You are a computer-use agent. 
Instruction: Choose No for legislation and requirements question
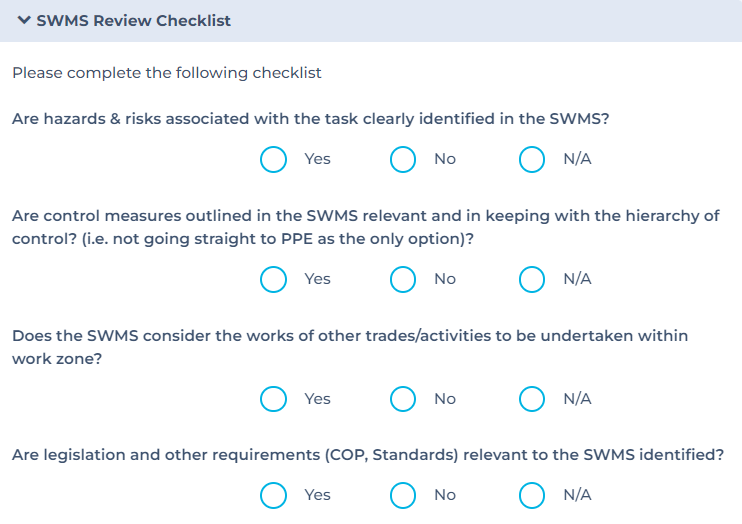click(403, 495)
